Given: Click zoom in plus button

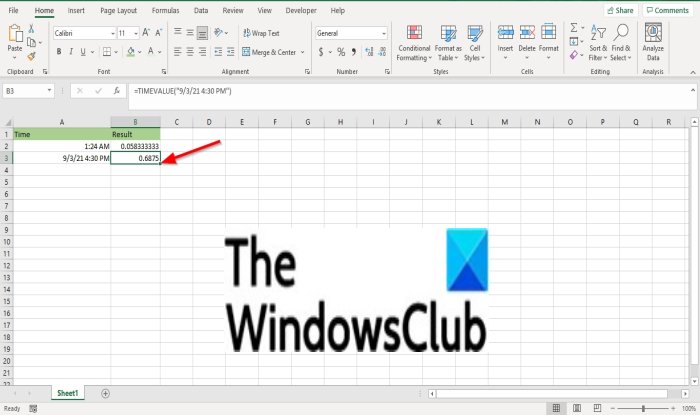Looking at the screenshot, I should coord(673,408).
